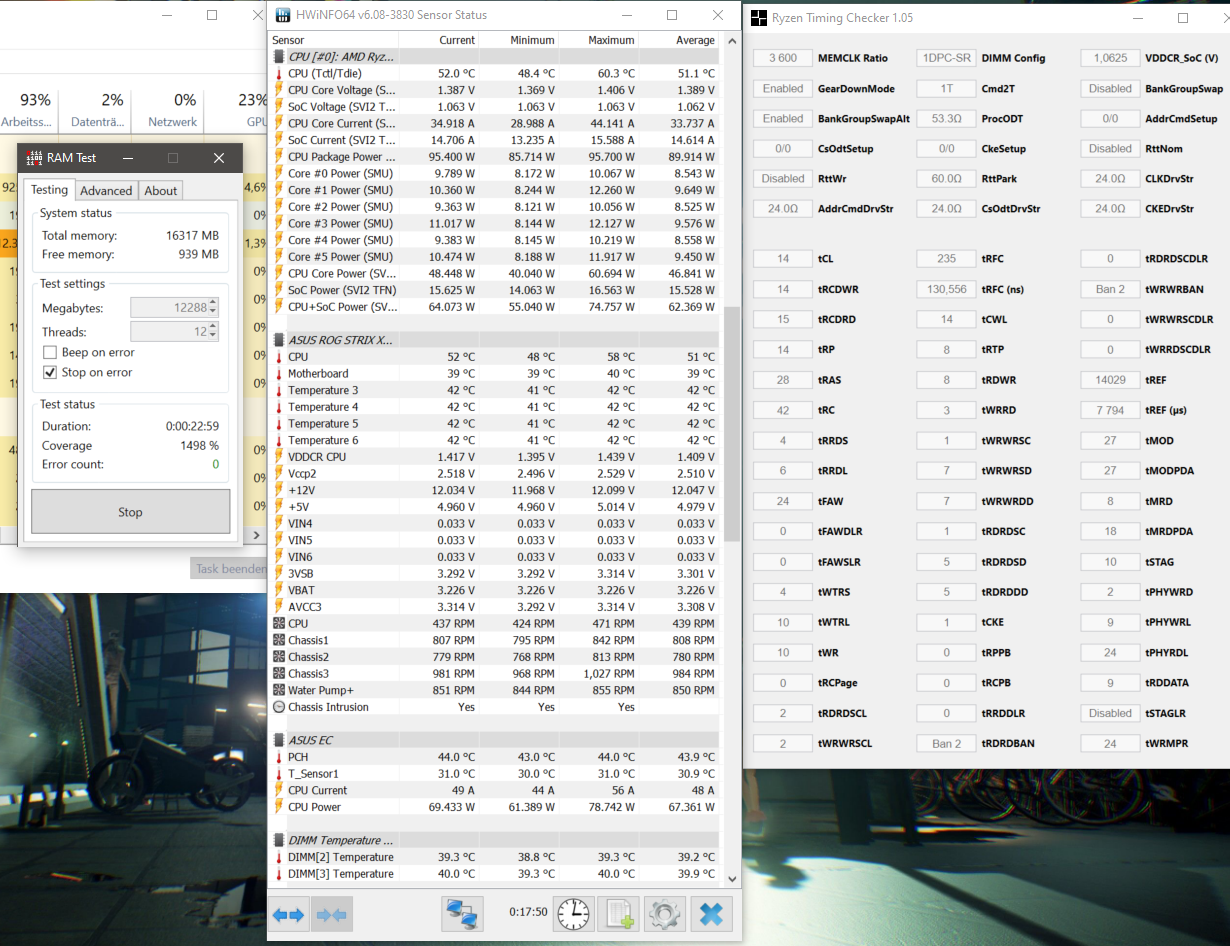
Task: Click icon of Chassis Intrusion row
Action: coord(279,707)
